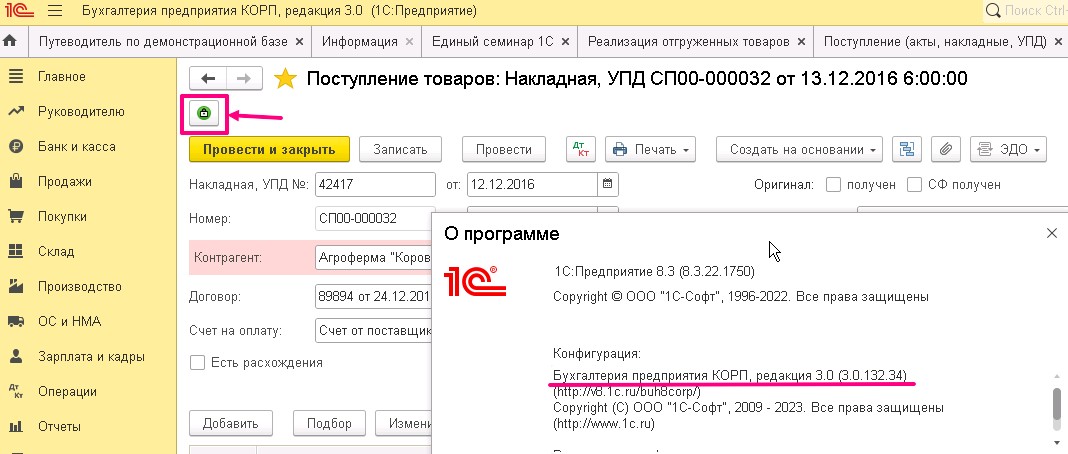The height and width of the screenshot is (454, 1068).
Task: Click the search magnifier icon in the title bar
Action: [994, 11]
